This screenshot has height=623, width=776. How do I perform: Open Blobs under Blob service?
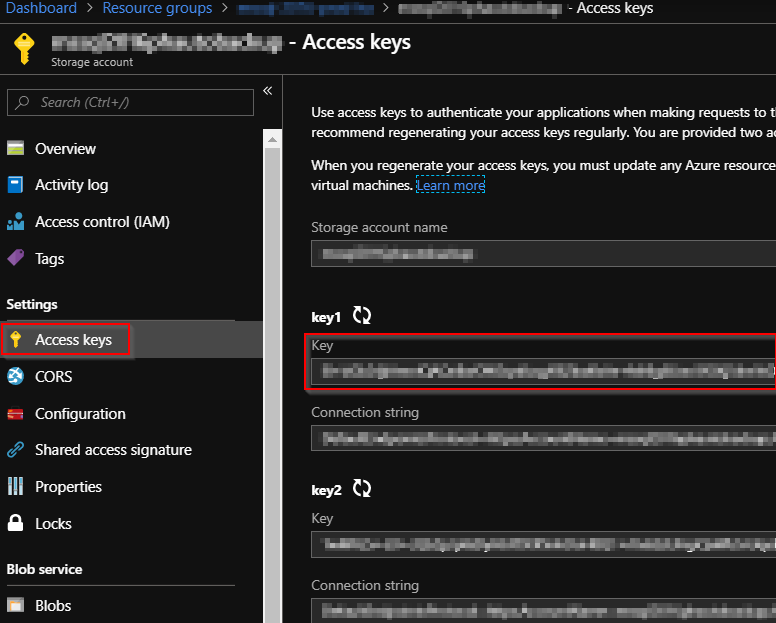pyautogui.click(x=53, y=606)
